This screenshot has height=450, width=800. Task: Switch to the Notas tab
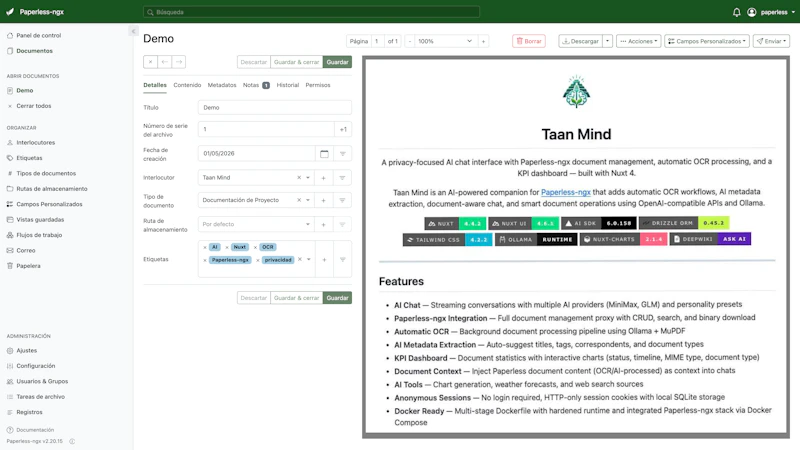(x=256, y=85)
